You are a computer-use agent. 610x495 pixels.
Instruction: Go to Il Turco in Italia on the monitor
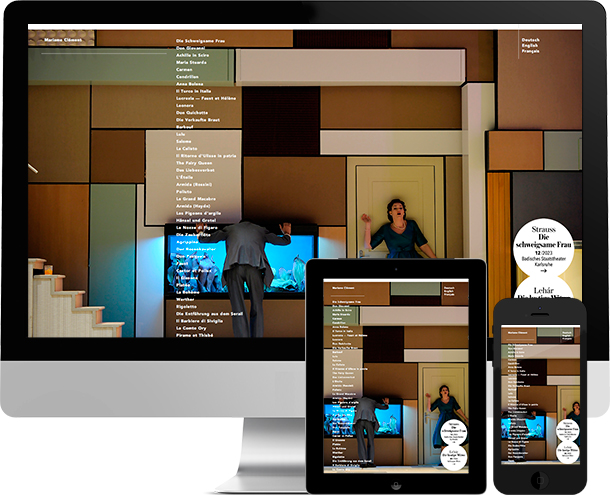coord(193,91)
